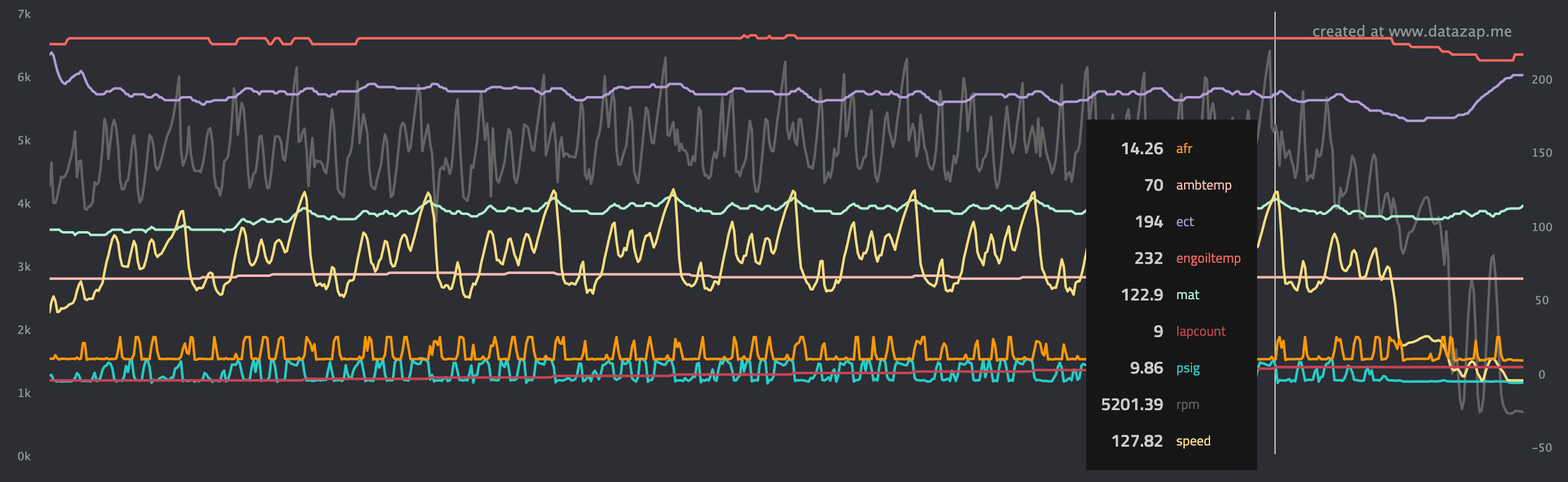
Task: Click the "engoiltemp" label in the tooltip
Action: coord(1208,258)
